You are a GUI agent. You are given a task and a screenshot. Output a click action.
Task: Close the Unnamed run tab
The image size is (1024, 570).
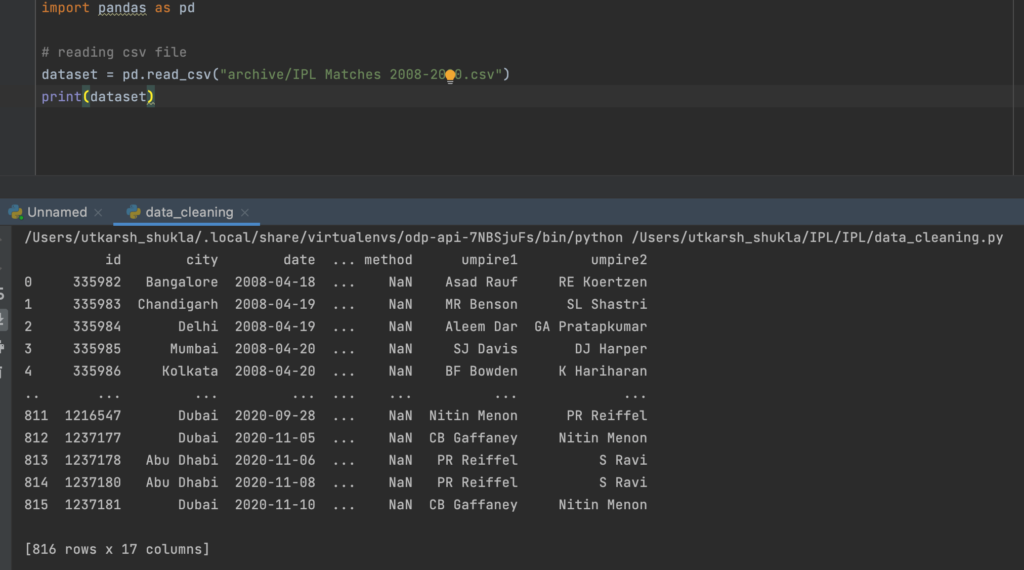pyautogui.click(x=98, y=213)
